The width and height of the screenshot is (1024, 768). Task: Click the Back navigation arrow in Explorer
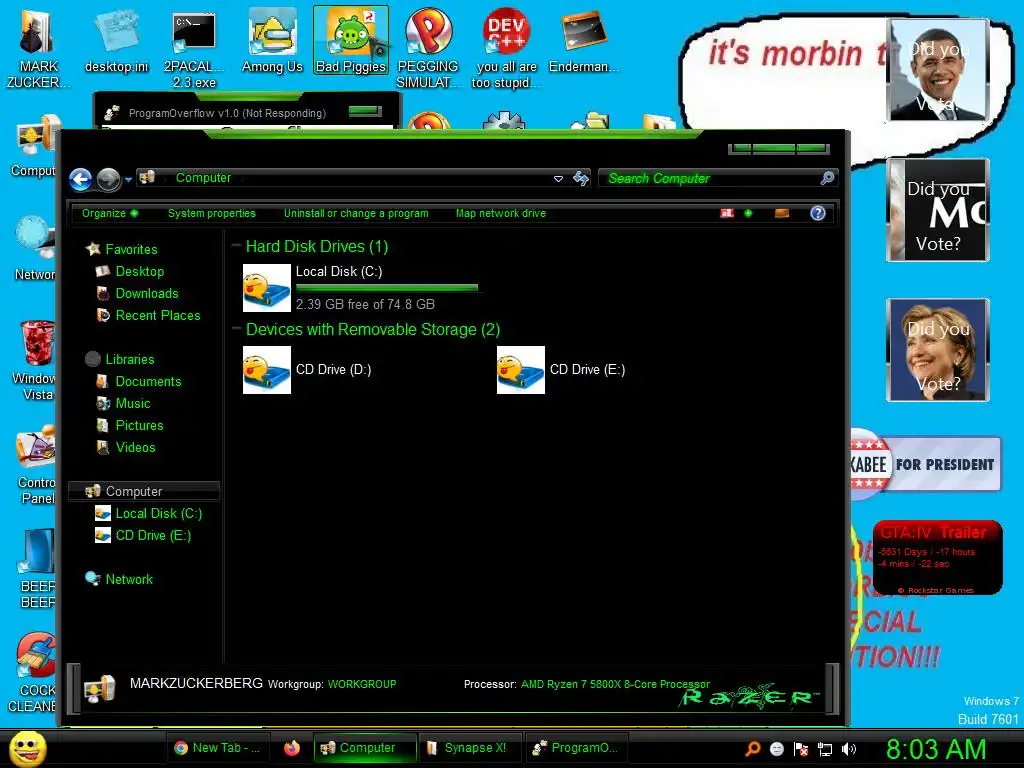[80, 179]
